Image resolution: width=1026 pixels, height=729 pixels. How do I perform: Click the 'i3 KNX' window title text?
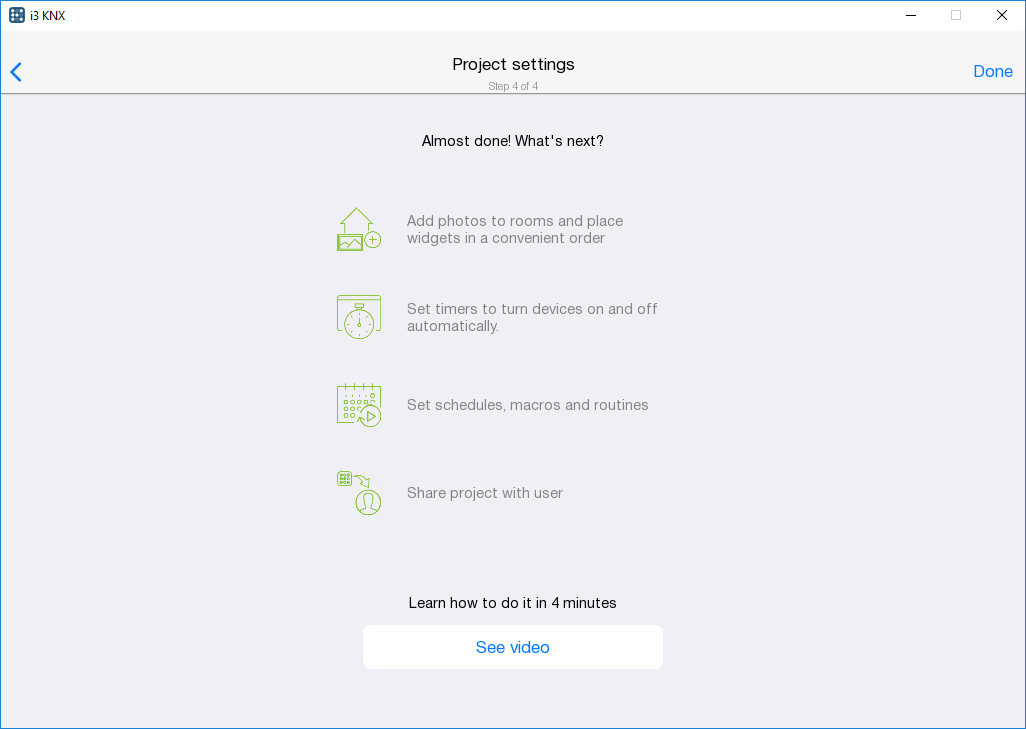[x=48, y=15]
